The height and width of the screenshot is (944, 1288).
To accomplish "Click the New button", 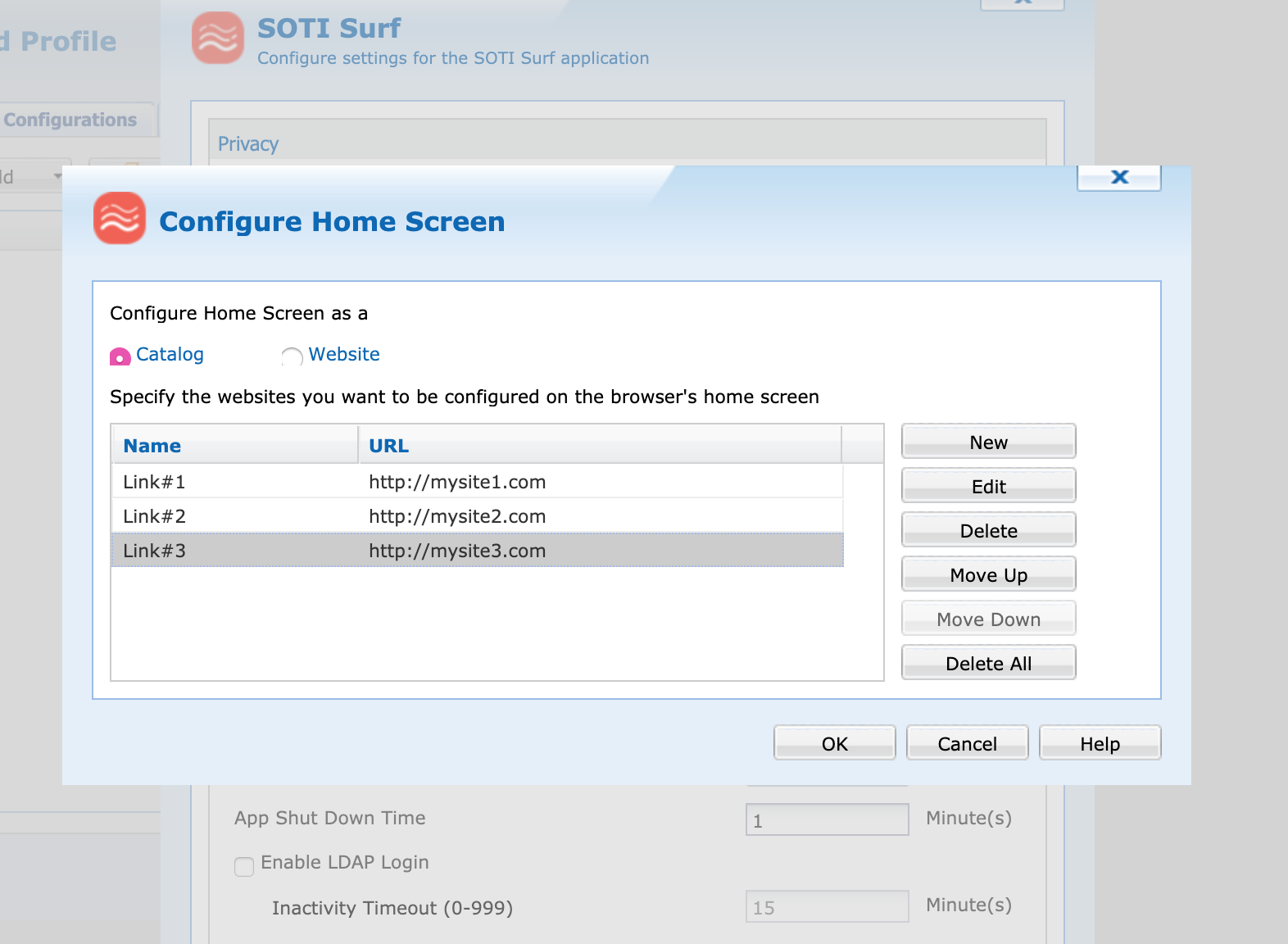I will (x=988, y=442).
